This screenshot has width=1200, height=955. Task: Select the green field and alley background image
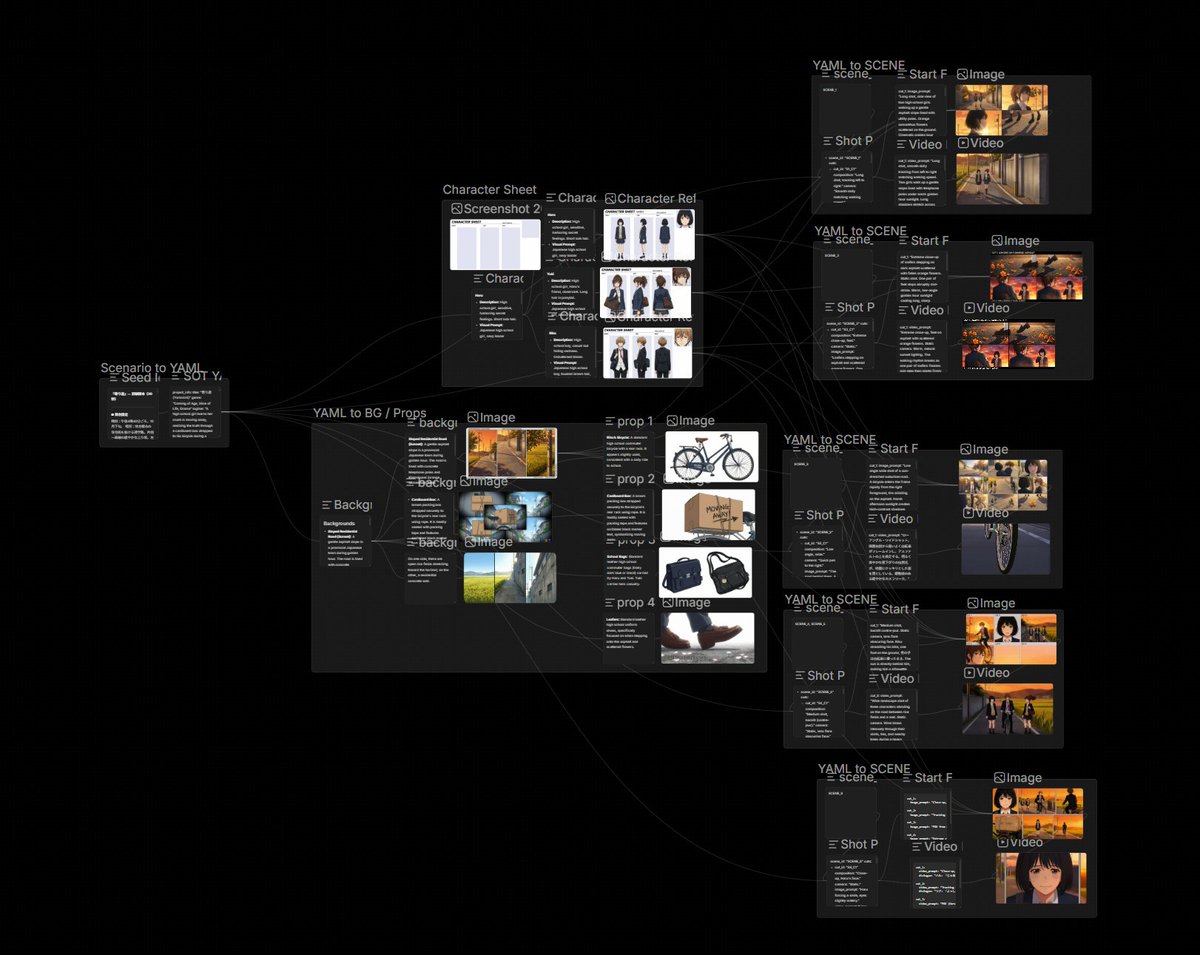[x=510, y=578]
